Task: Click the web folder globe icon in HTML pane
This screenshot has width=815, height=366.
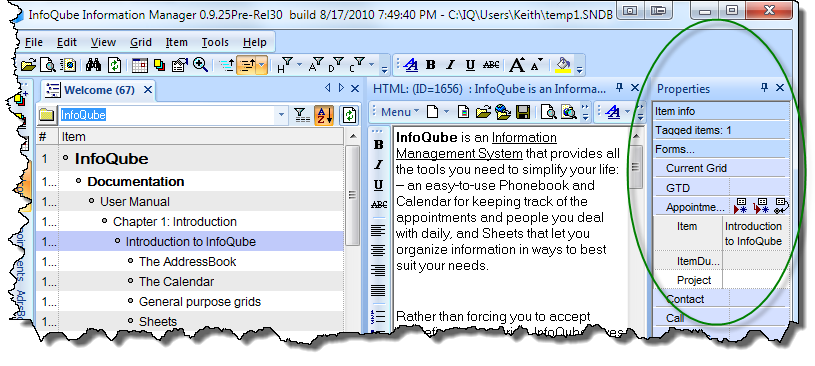Action: click(x=503, y=111)
